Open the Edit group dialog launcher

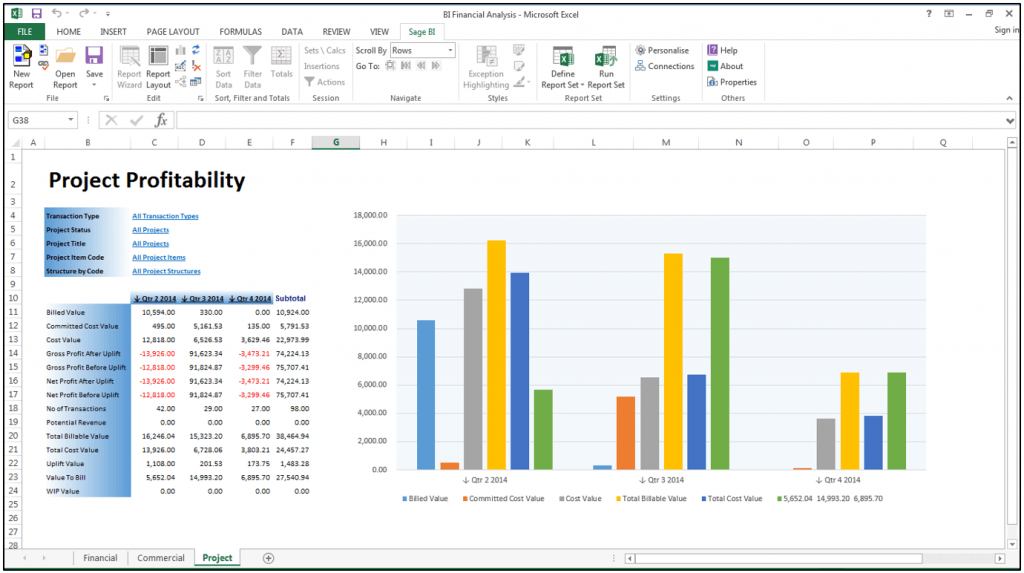click(200, 99)
